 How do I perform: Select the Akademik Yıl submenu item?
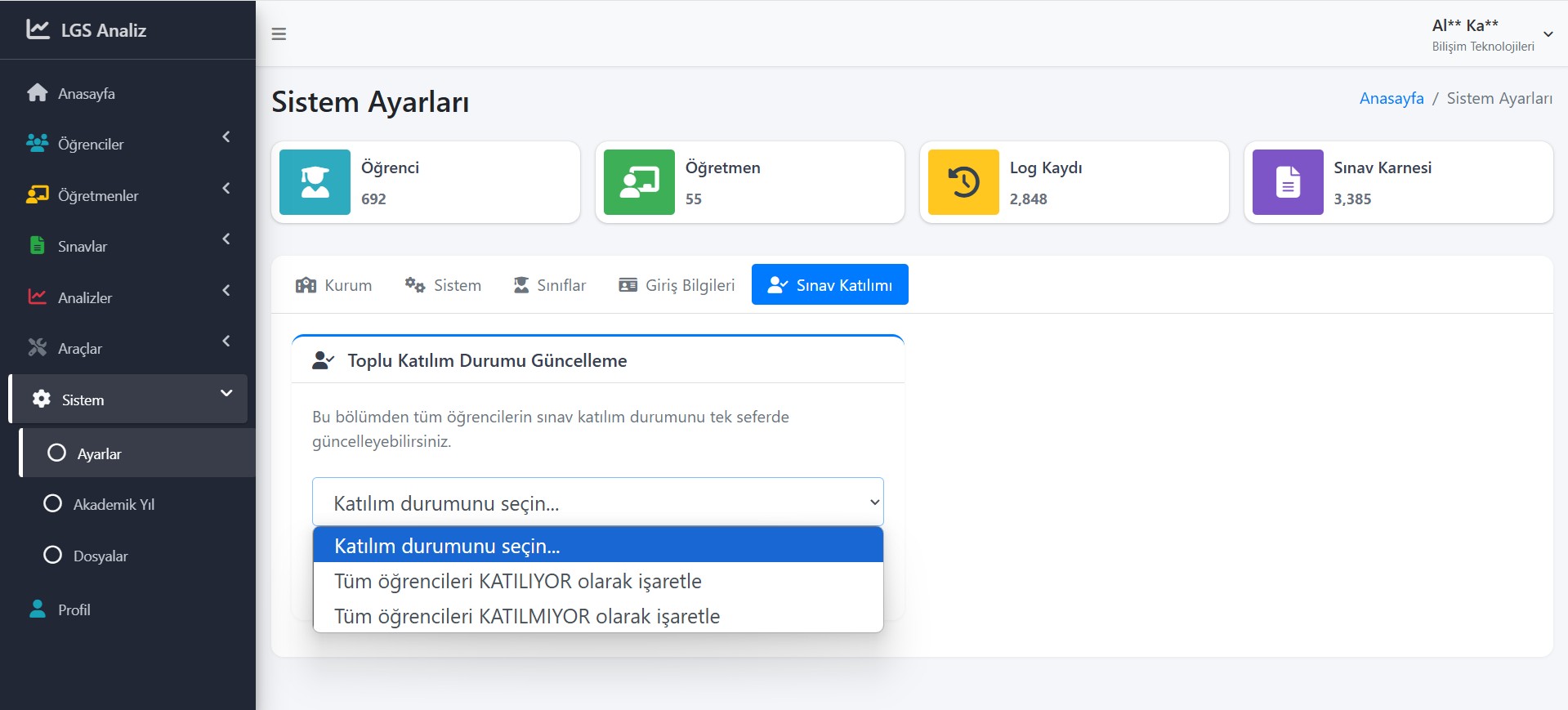click(114, 504)
